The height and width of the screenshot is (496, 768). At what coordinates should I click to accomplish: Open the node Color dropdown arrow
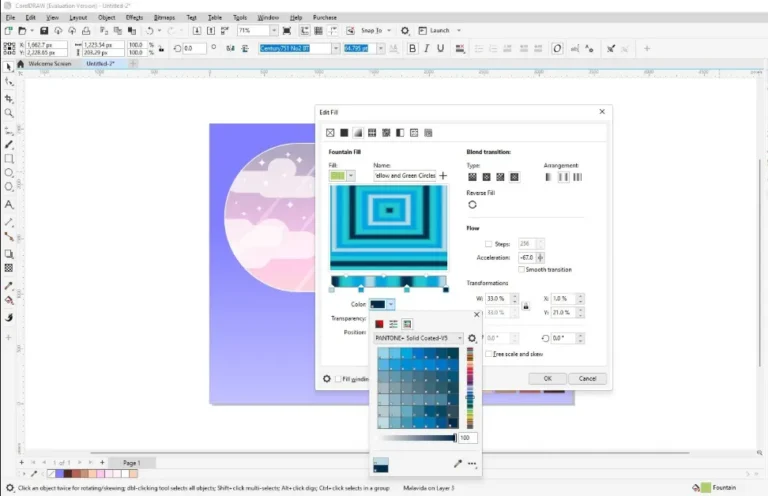pos(390,304)
